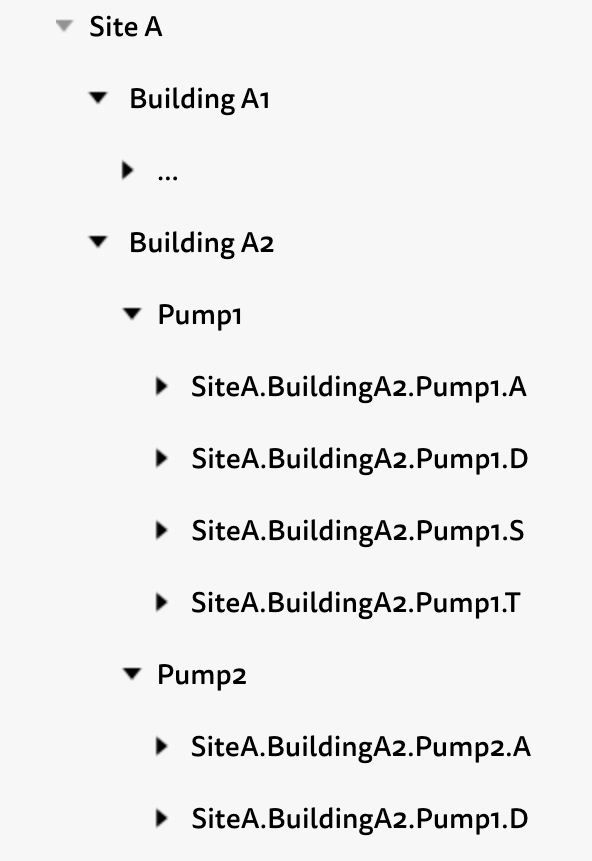Select the Building A1 label
The width and height of the screenshot is (592, 861).
(199, 99)
